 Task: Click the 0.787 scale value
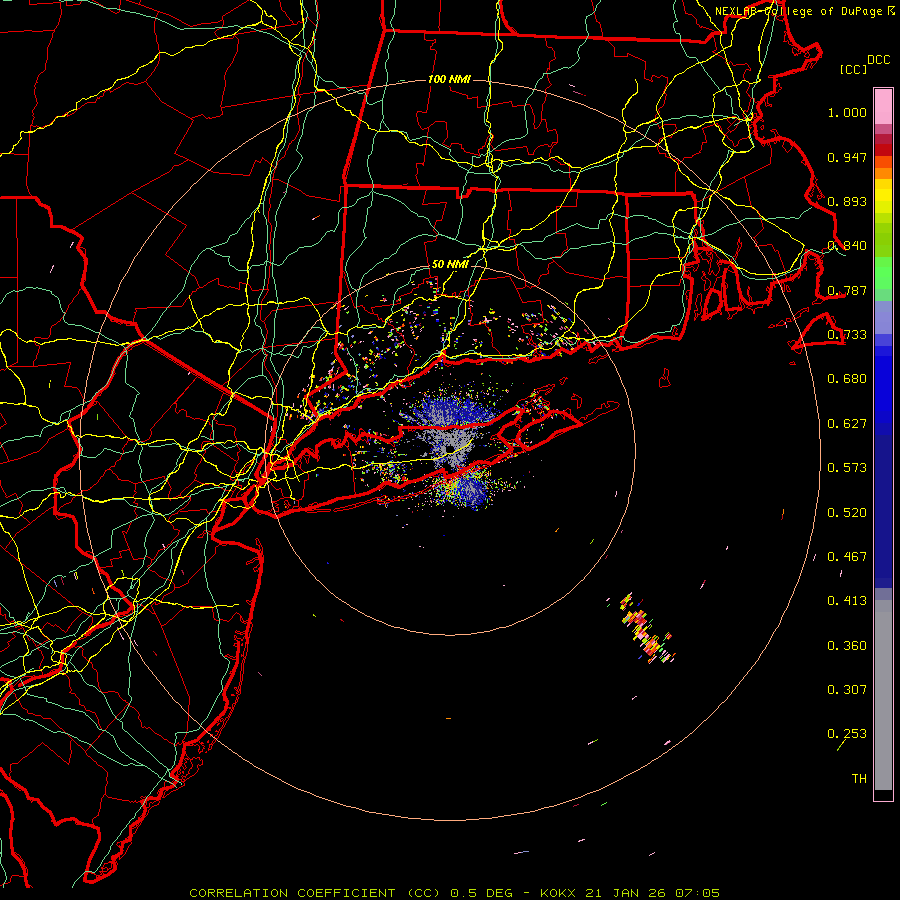coord(847,290)
